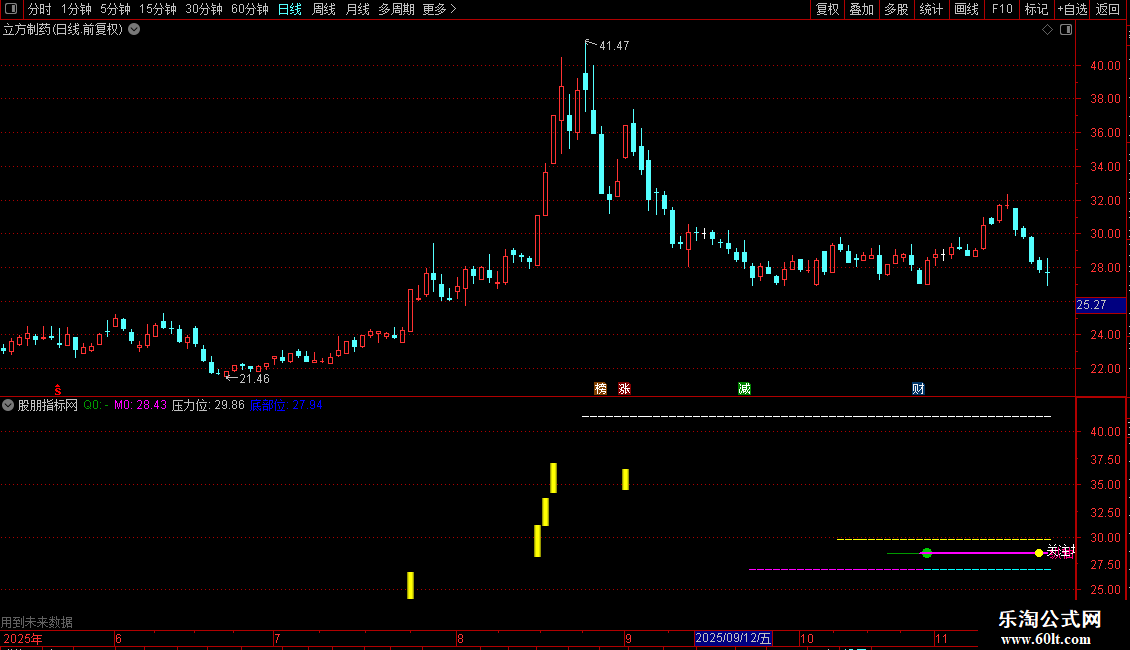This screenshot has height=650, width=1130.
Task: Click the 涨 event marker
Action: point(624,388)
